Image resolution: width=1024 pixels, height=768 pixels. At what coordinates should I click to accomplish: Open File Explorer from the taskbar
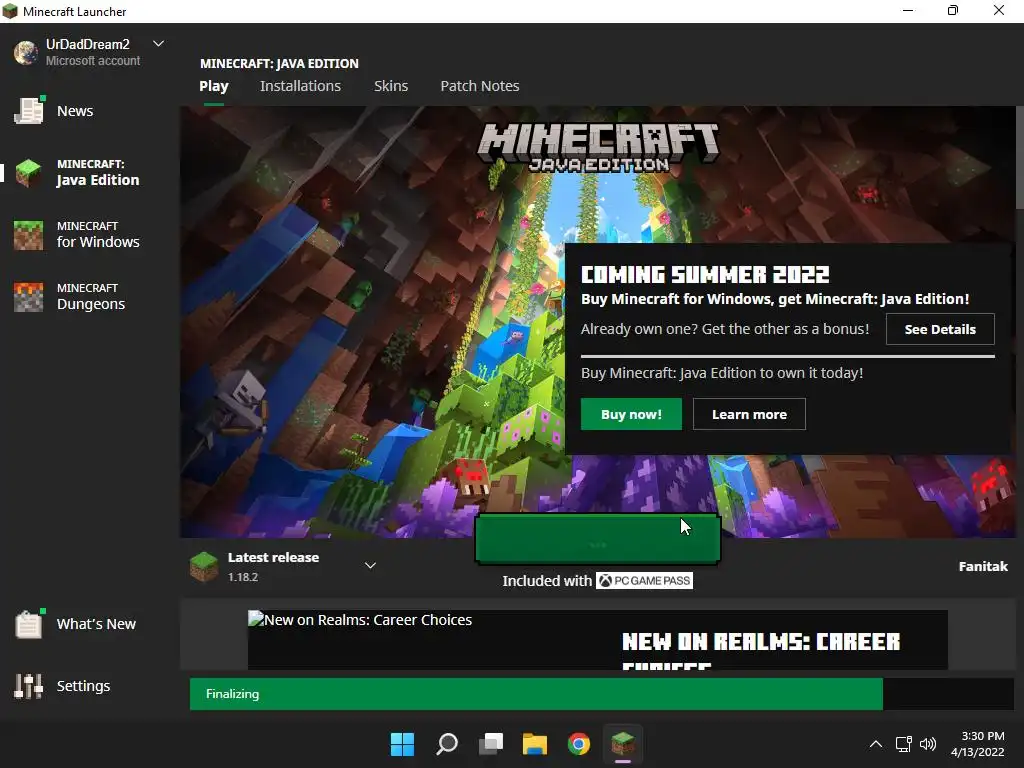(535, 744)
